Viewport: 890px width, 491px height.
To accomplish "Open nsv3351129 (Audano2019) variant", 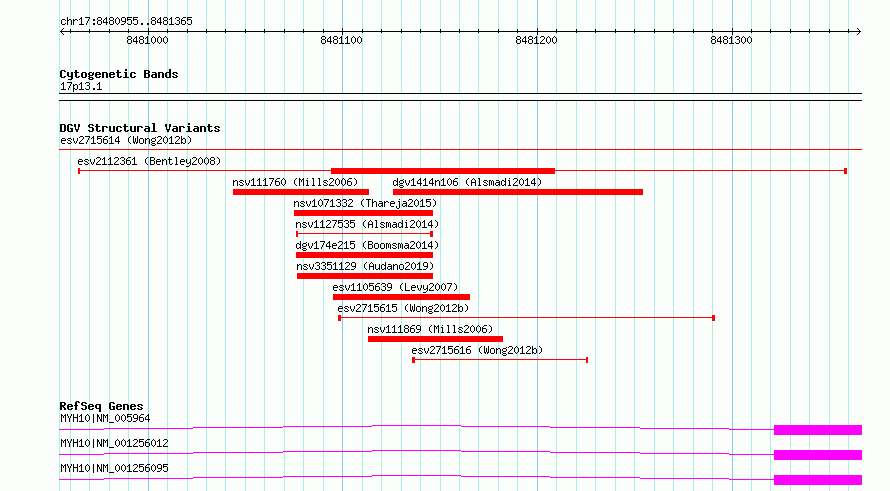I will click(365, 266).
